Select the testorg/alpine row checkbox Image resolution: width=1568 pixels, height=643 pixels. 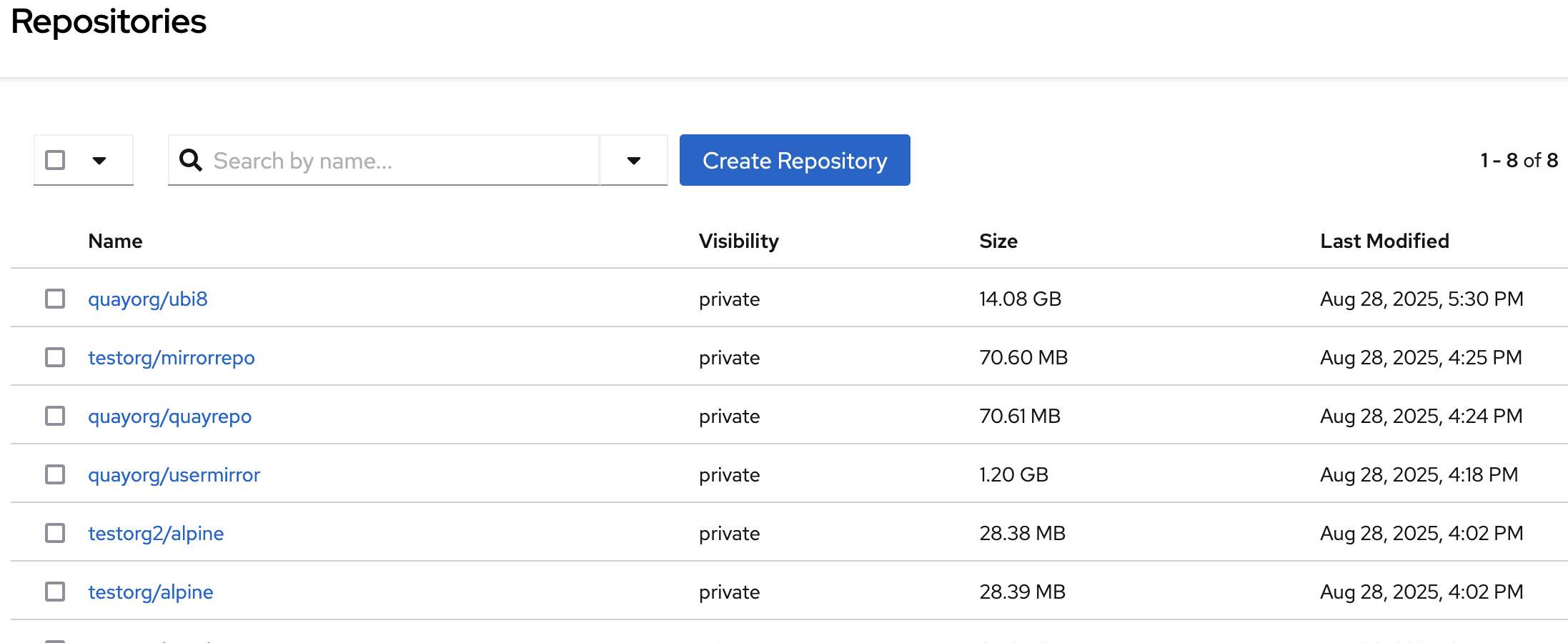point(55,592)
